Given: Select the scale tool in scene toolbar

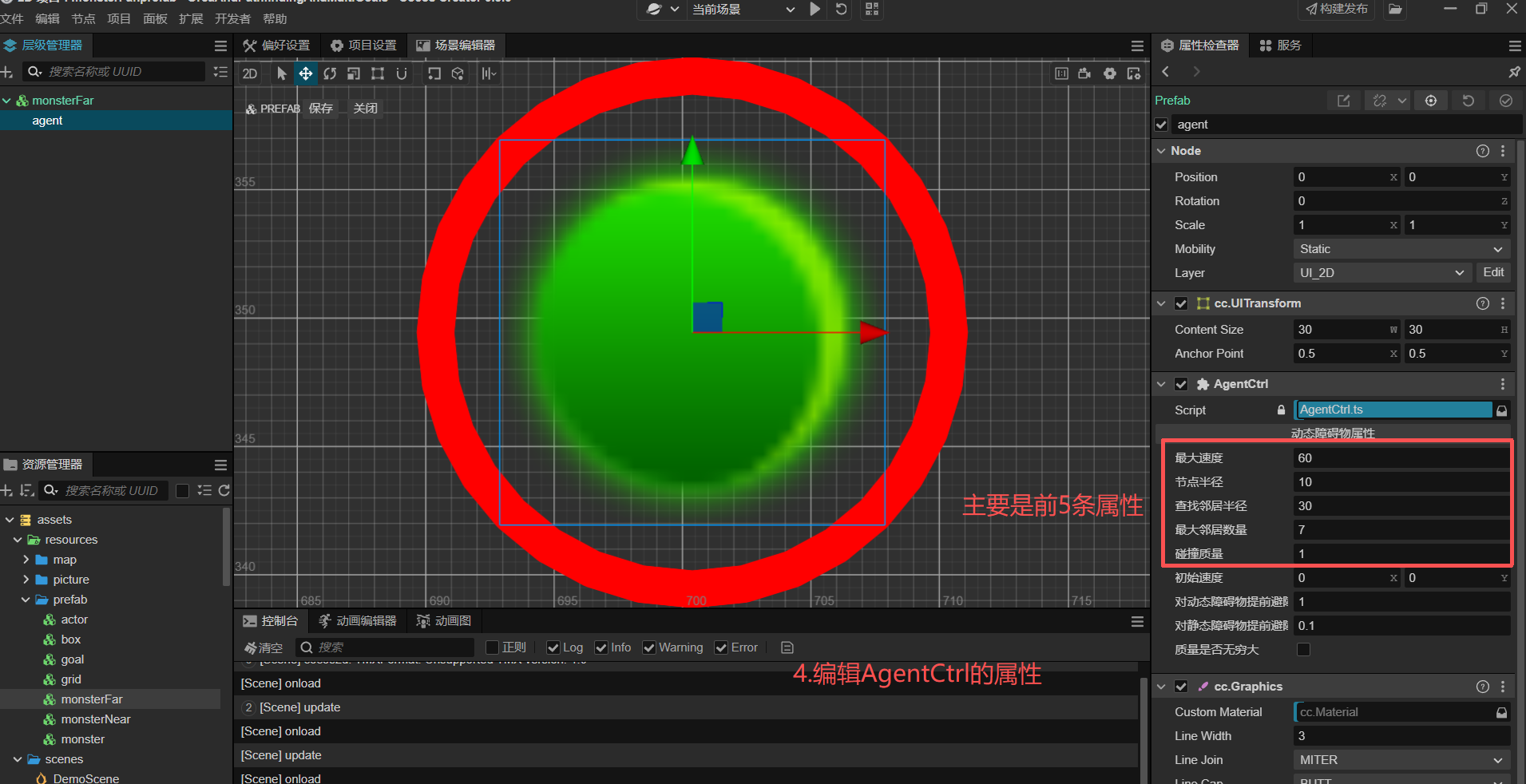Looking at the screenshot, I should click(x=354, y=73).
